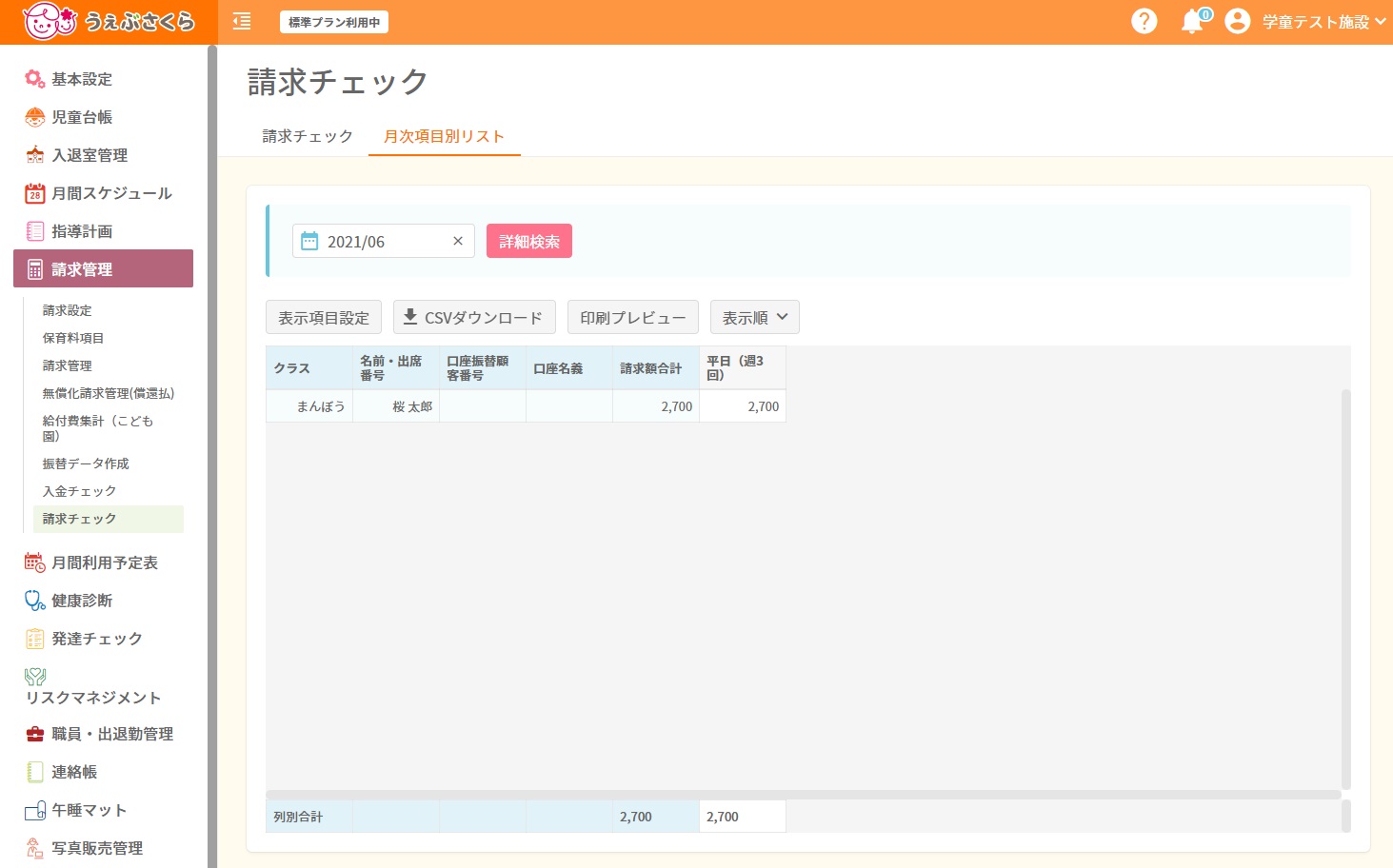Click the heart-hands icon above リスクマネジメント

[x=35, y=677]
